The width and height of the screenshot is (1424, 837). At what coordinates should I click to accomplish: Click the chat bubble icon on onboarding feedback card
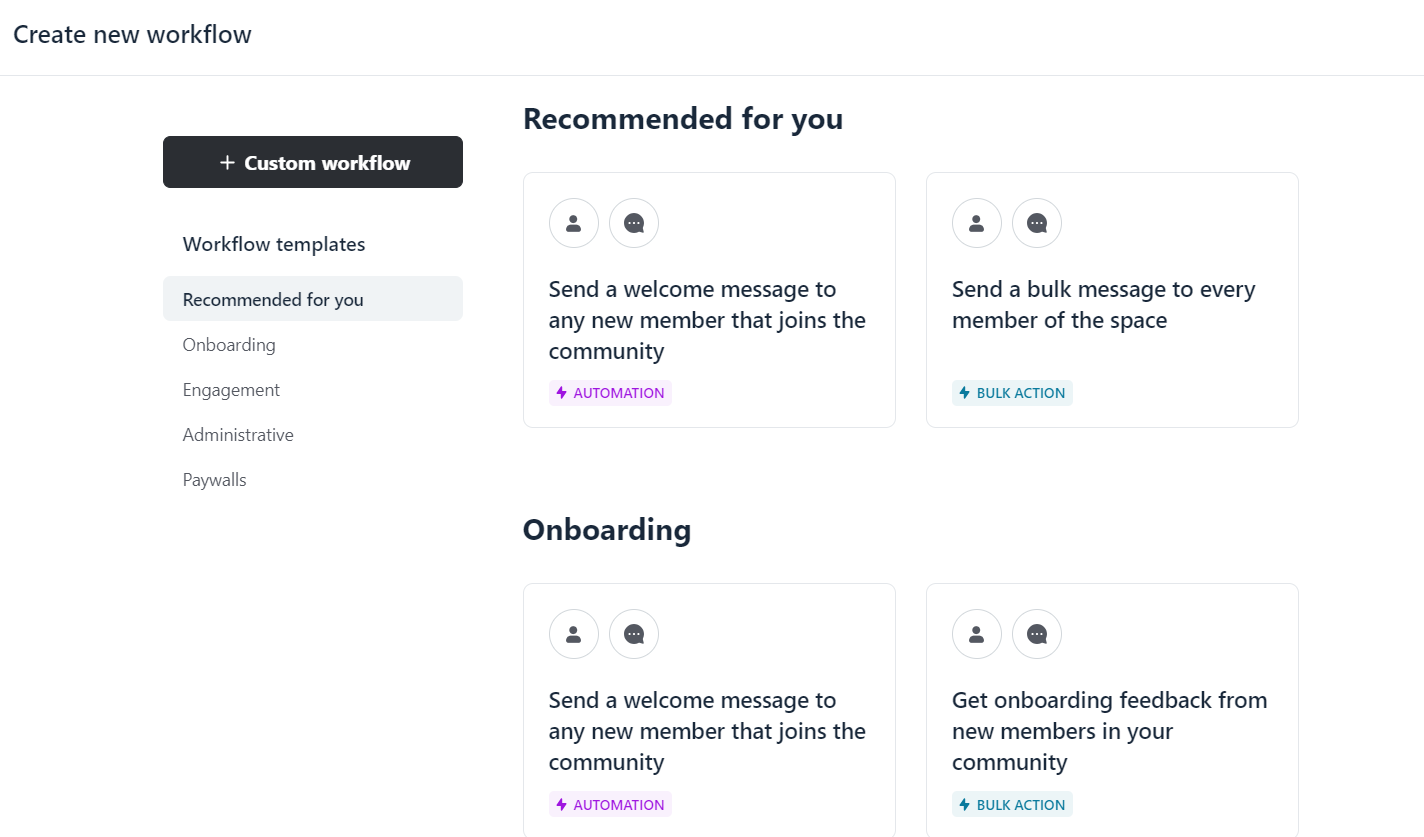point(1037,634)
